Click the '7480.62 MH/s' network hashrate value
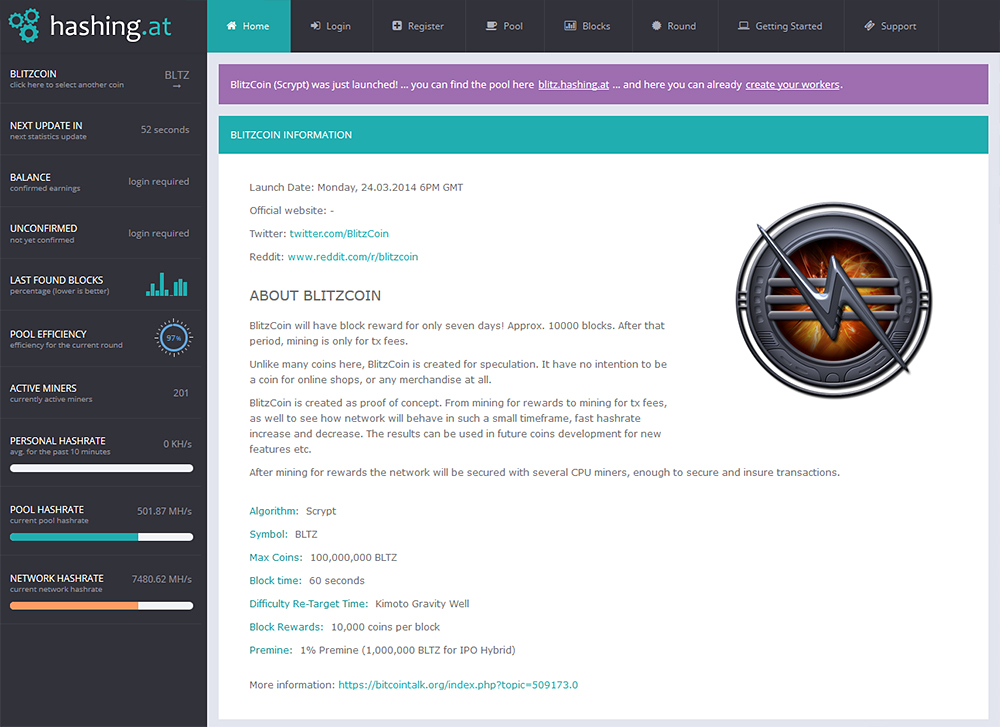Viewport: 1000px width, 727px height. pos(162,579)
